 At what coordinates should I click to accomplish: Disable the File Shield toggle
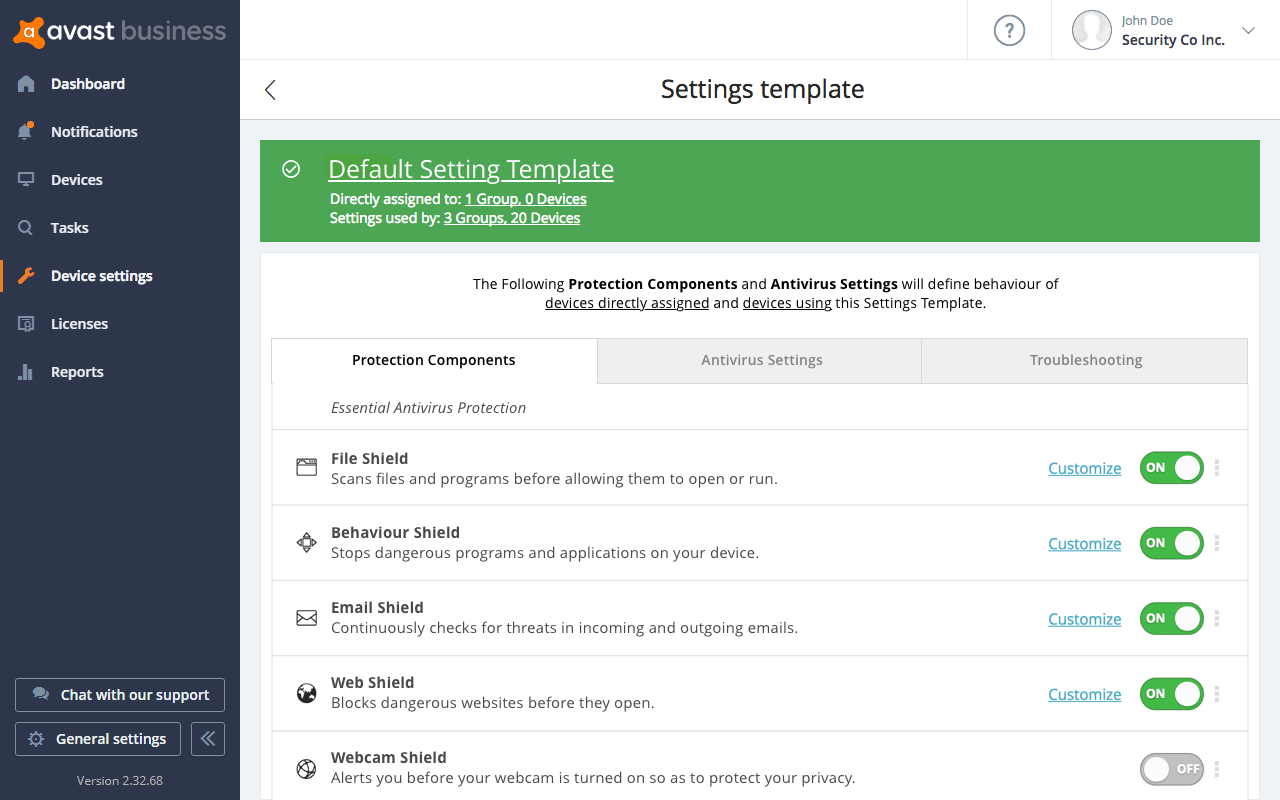click(x=1171, y=467)
